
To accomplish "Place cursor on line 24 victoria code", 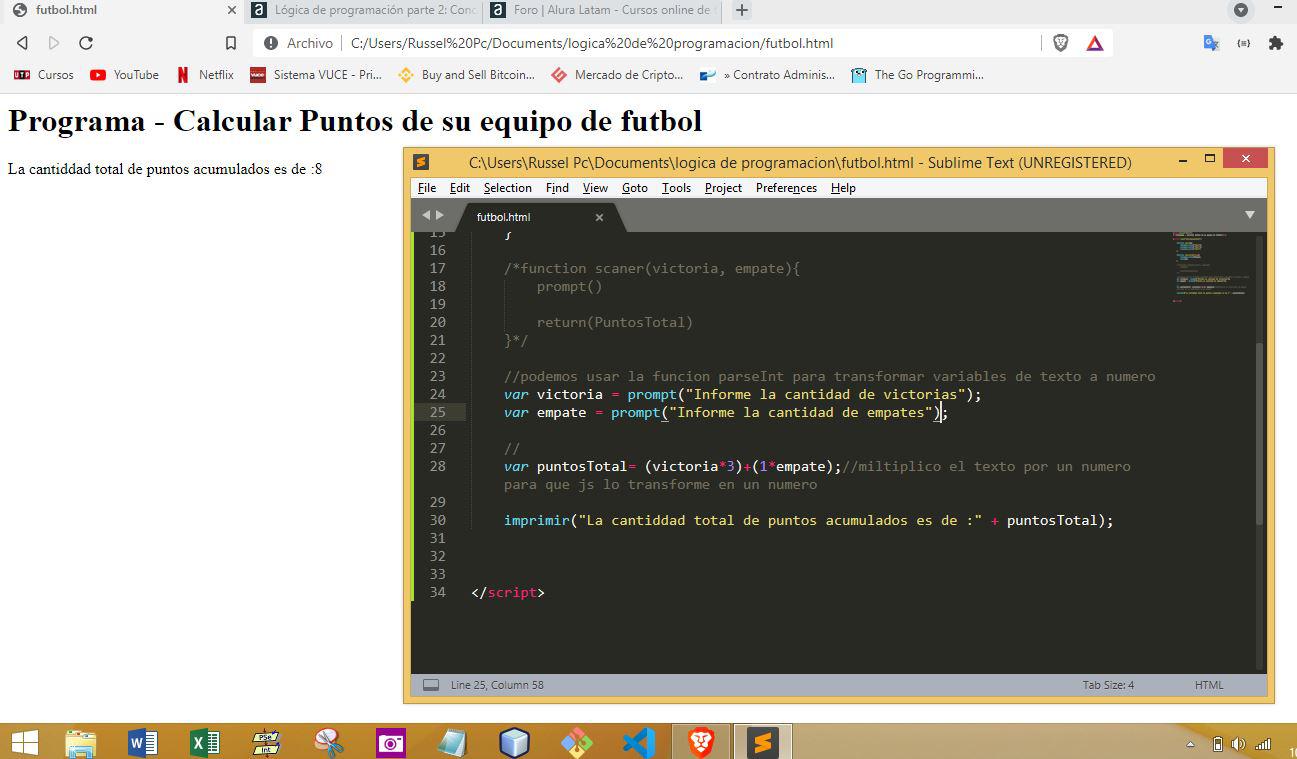I will (742, 394).
